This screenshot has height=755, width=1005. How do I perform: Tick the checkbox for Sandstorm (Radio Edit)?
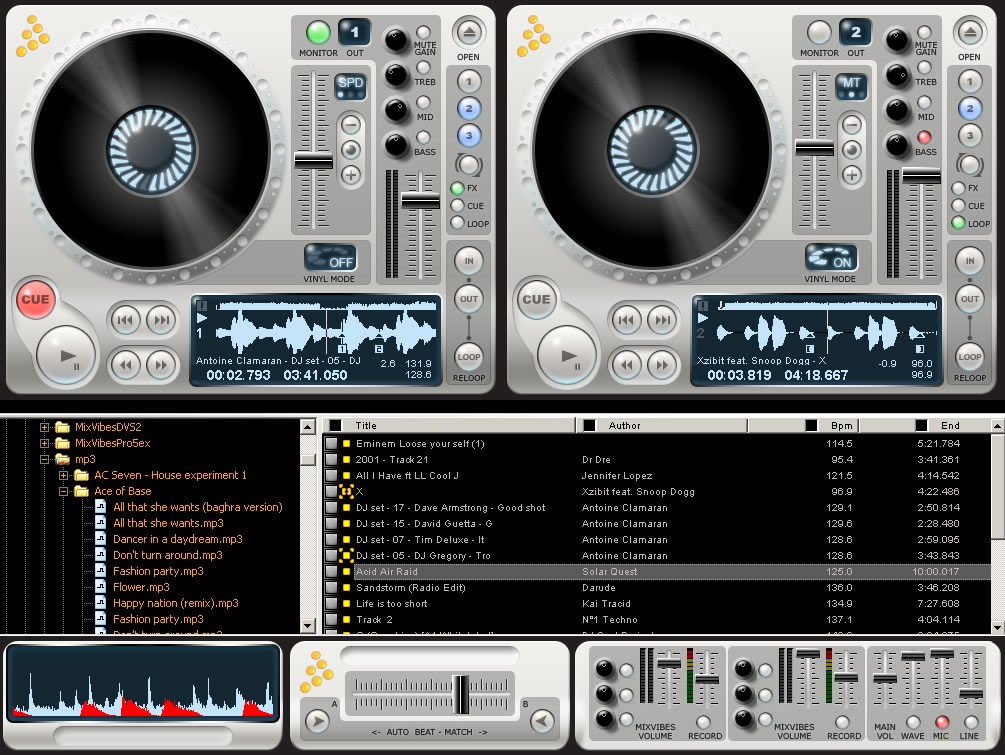331,588
